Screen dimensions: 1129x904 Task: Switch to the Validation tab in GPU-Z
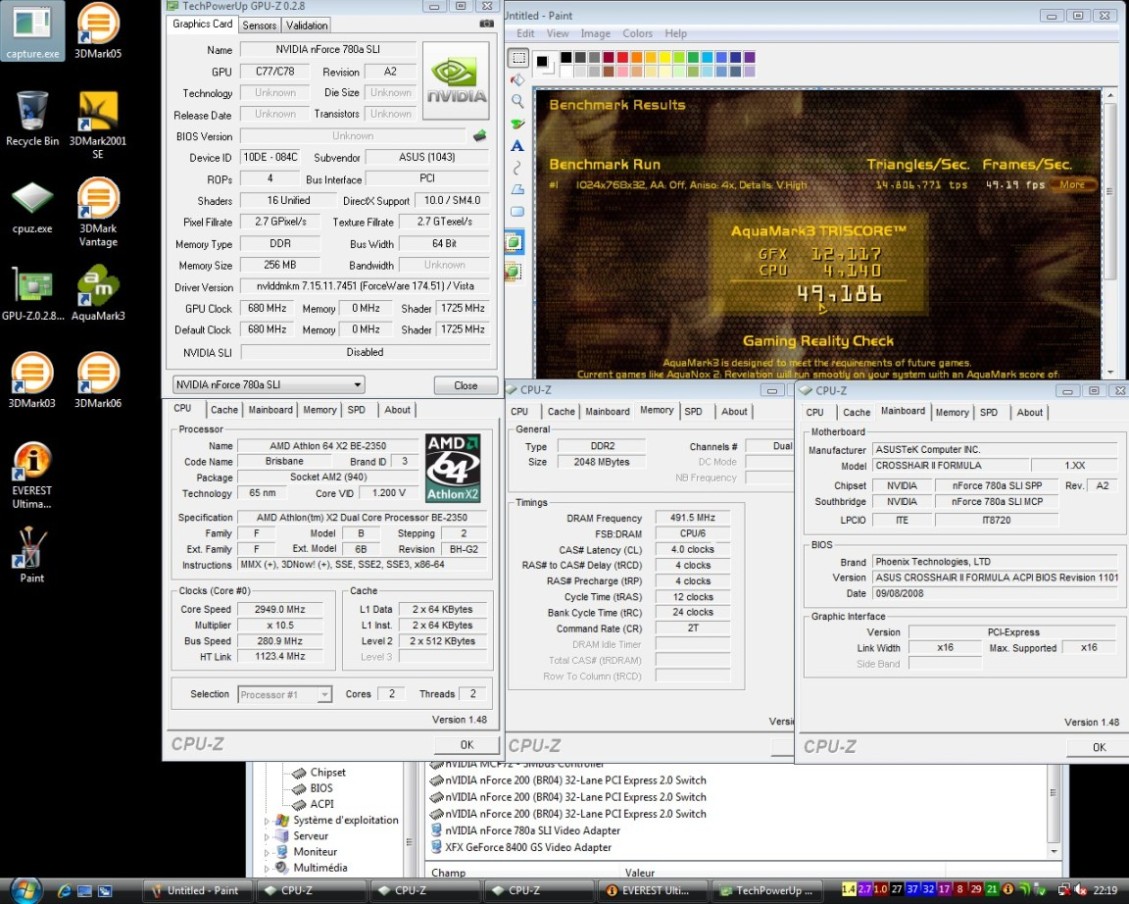click(x=307, y=25)
